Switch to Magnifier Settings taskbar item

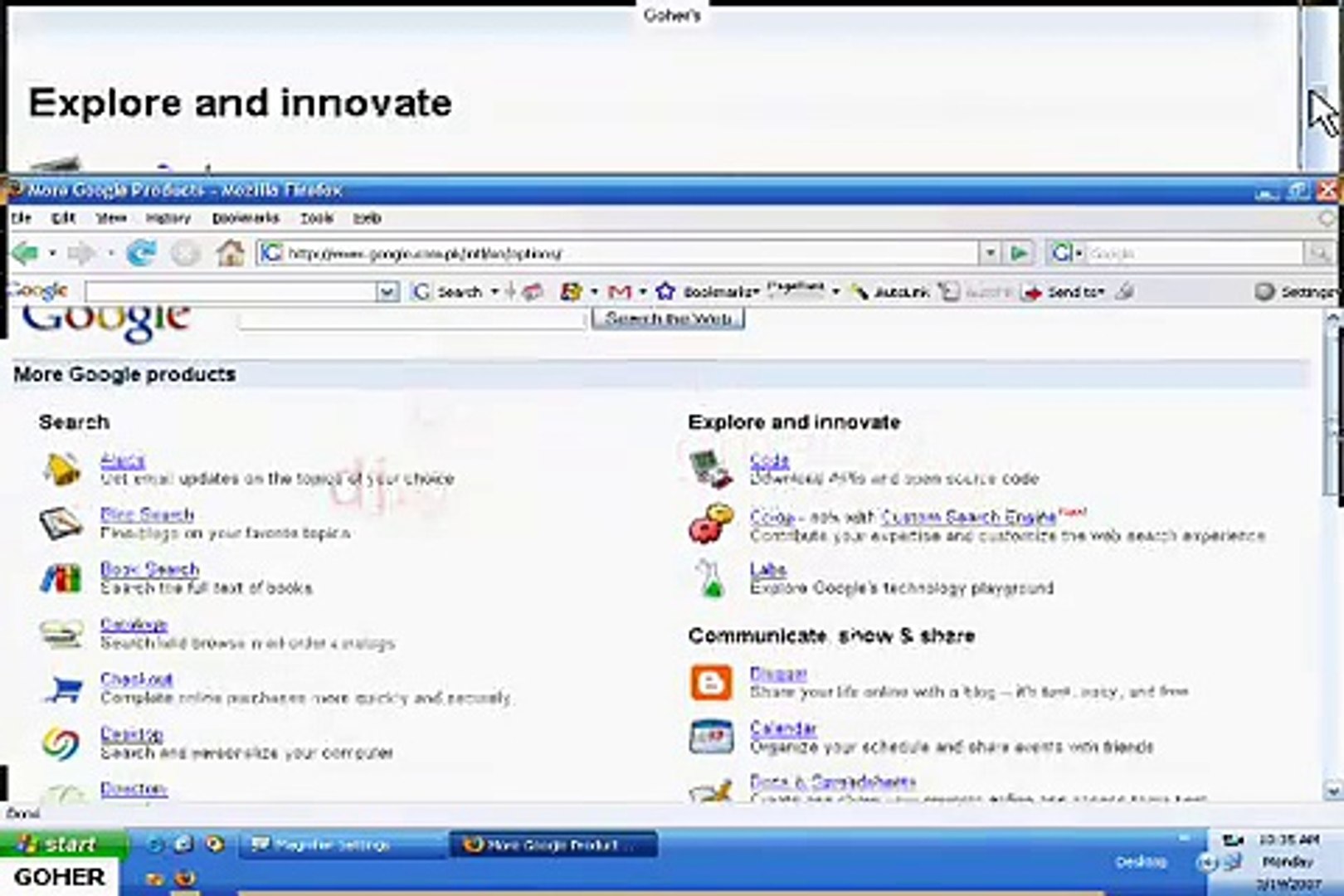pos(342,845)
